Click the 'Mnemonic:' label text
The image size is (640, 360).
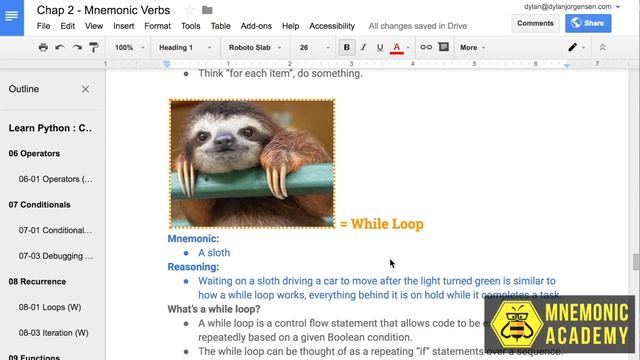[x=193, y=238]
